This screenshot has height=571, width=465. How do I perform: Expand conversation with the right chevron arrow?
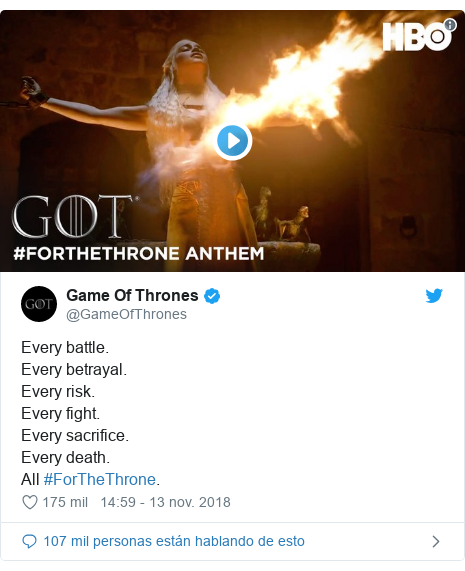pyautogui.click(x=436, y=542)
